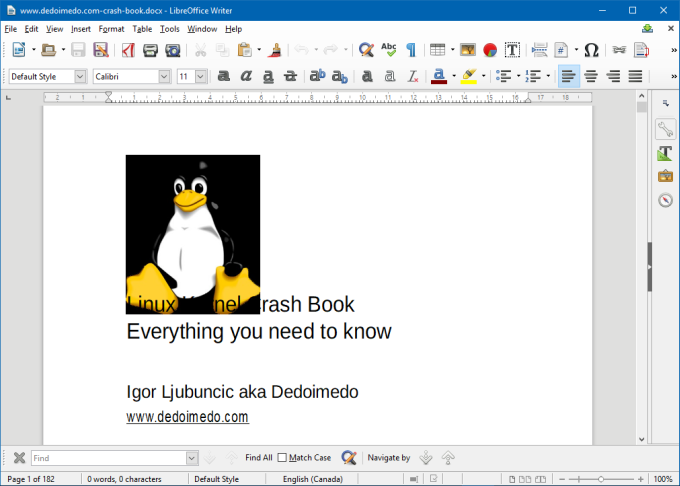Align text right

click(x=613, y=76)
